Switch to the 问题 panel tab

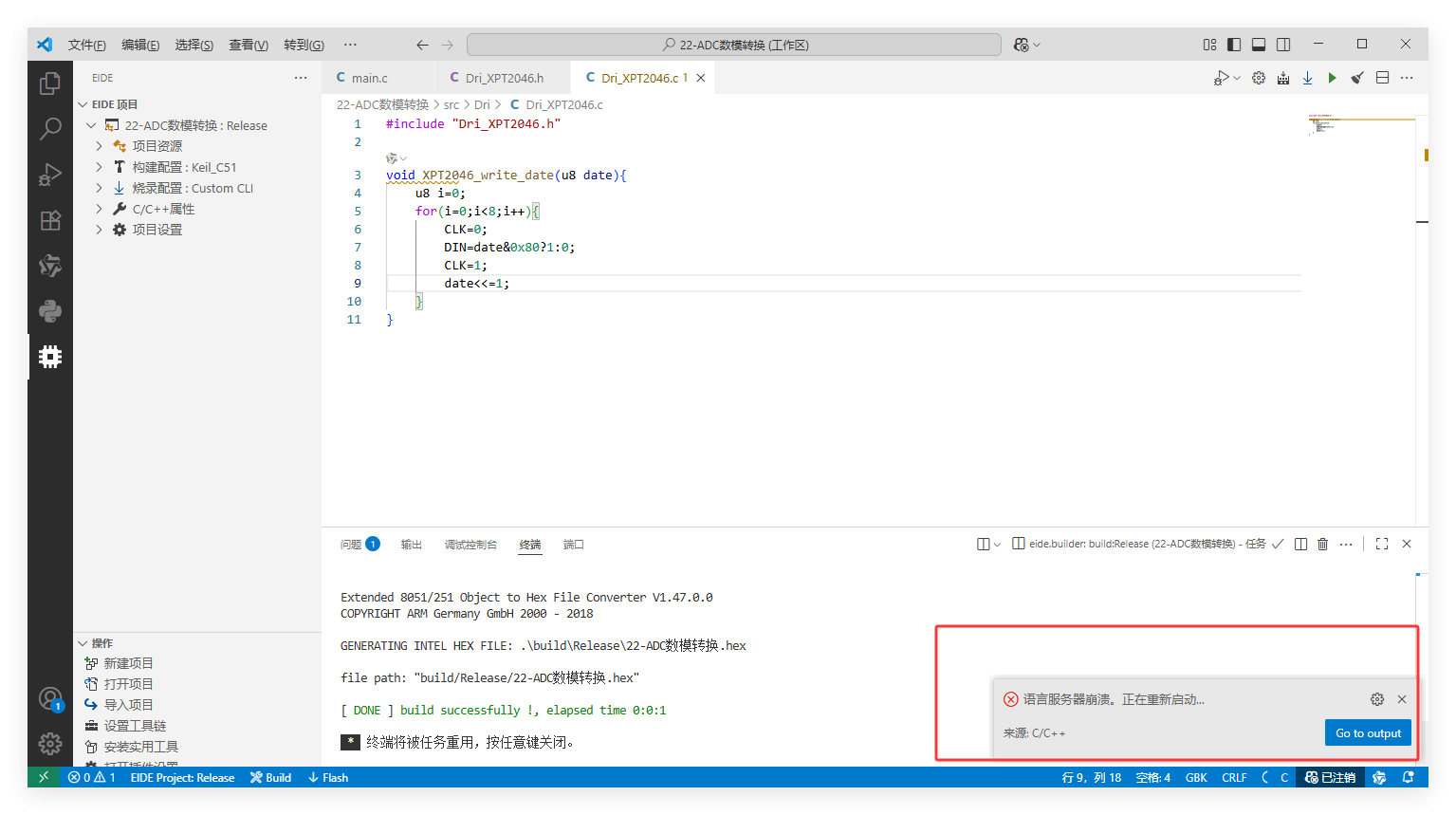[359, 544]
